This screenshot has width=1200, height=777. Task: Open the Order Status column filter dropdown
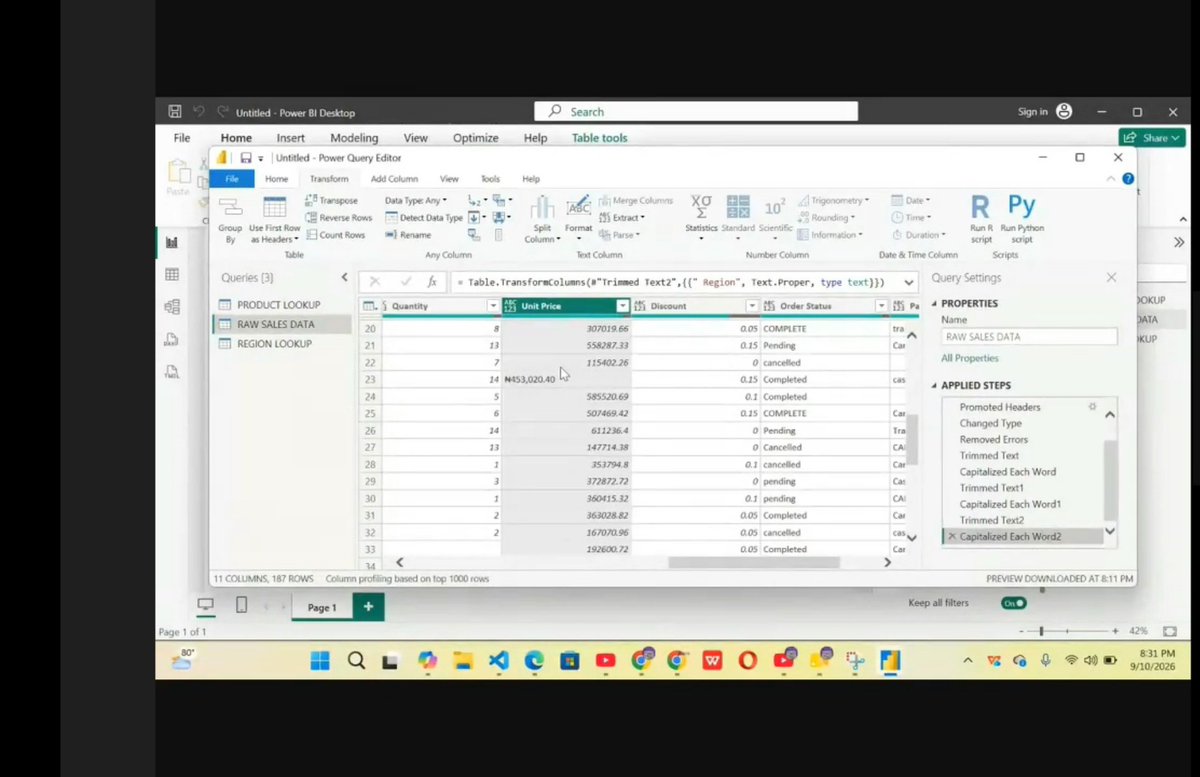pyautogui.click(x=881, y=306)
